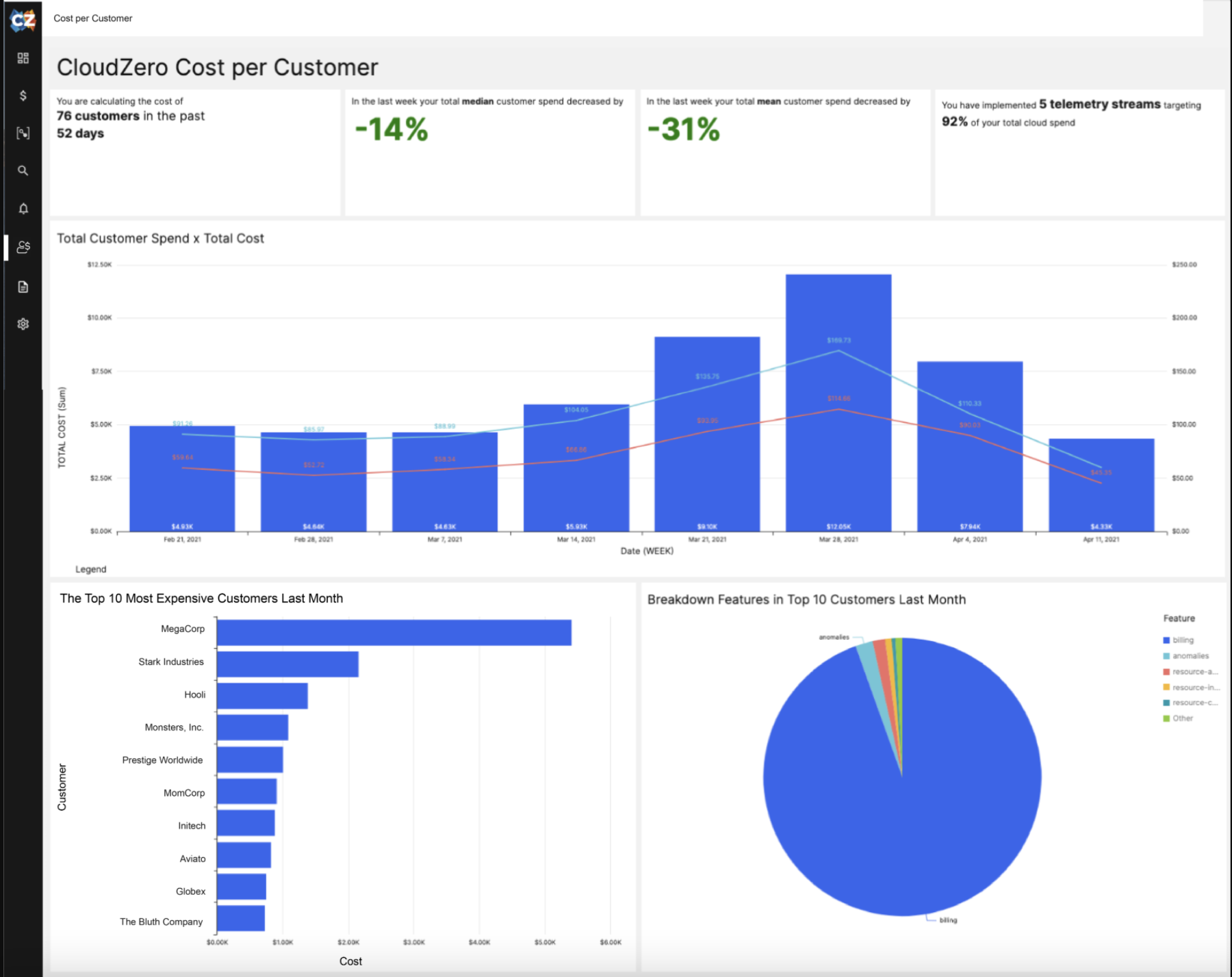Click the Feb 21, 2021 bar
The width and height of the screenshot is (1232, 977).
pos(182,478)
